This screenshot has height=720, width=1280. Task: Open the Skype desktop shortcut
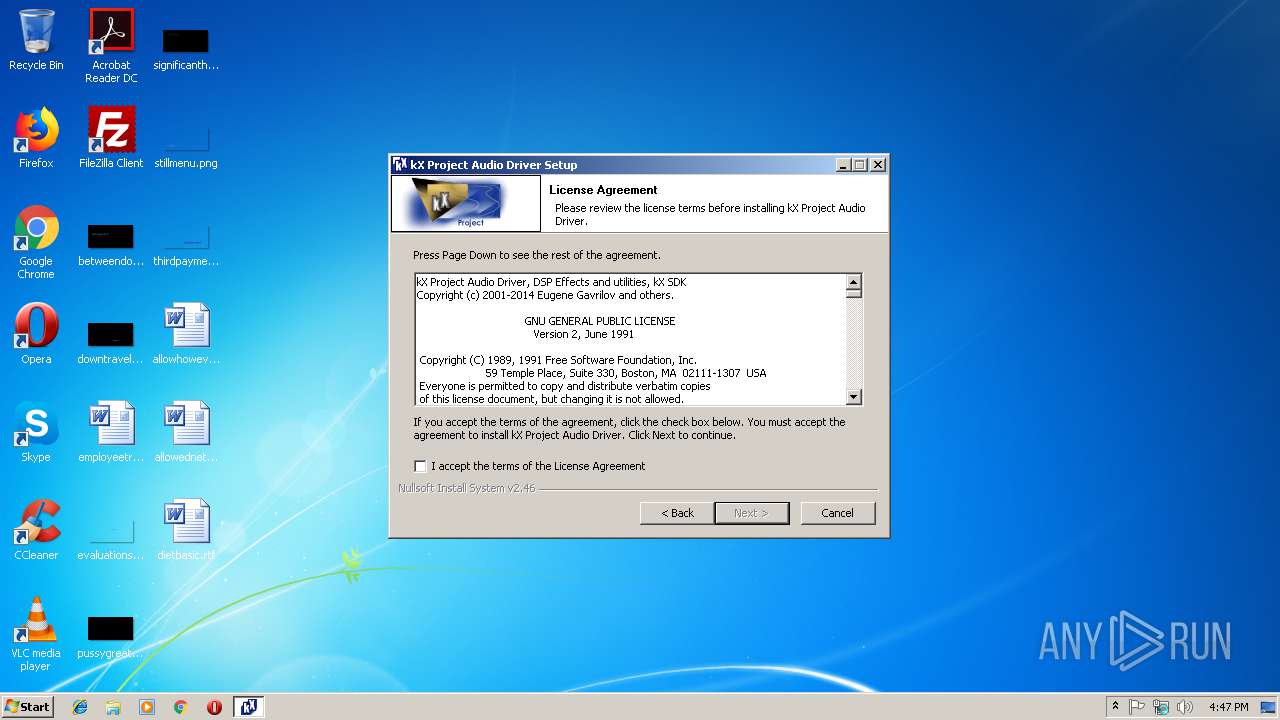coord(36,433)
